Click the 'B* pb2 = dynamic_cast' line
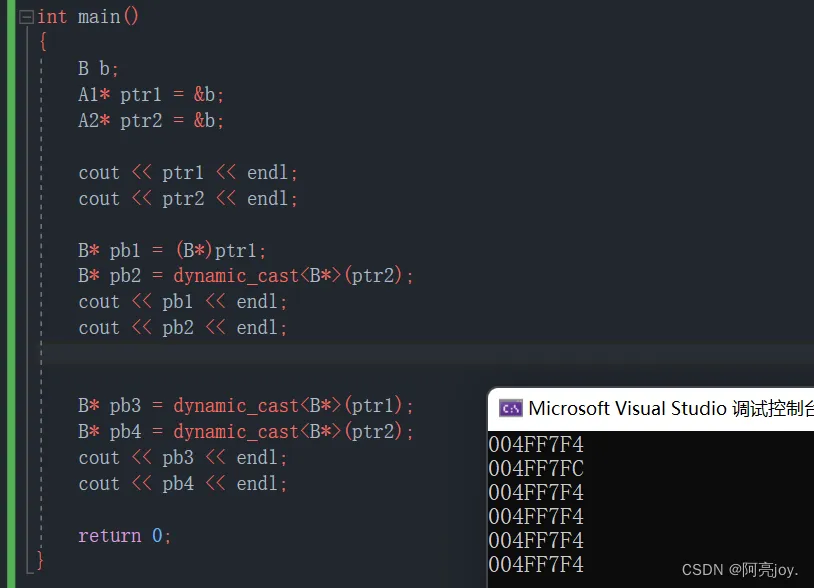The width and height of the screenshot is (814, 588). [245, 276]
